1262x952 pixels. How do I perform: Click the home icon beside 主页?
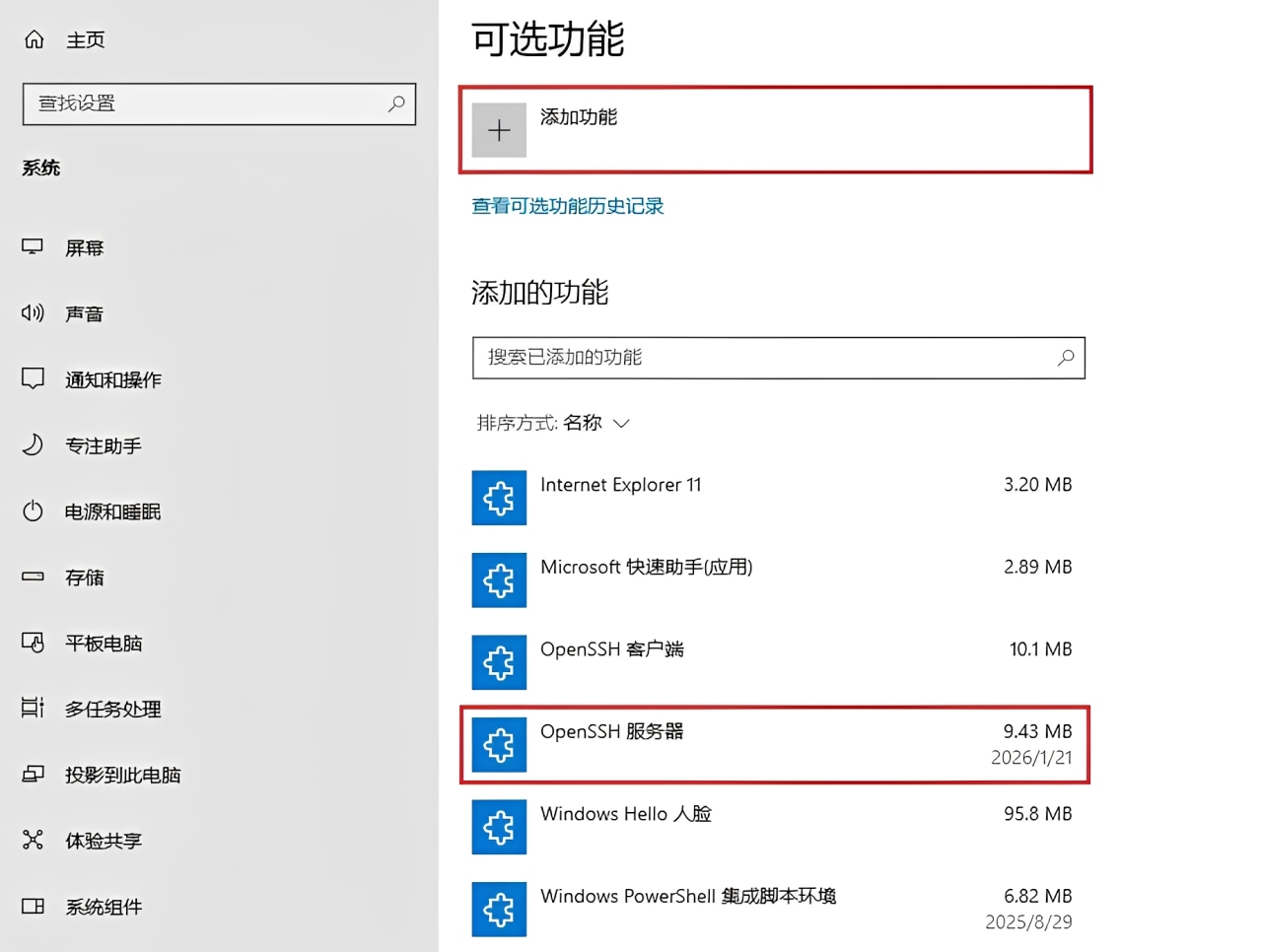tap(34, 37)
